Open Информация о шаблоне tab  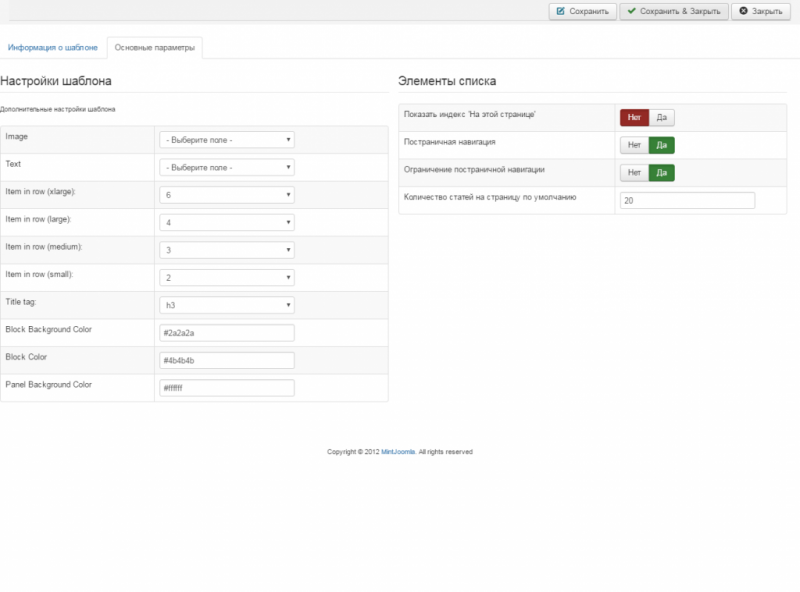[x=53, y=48]
